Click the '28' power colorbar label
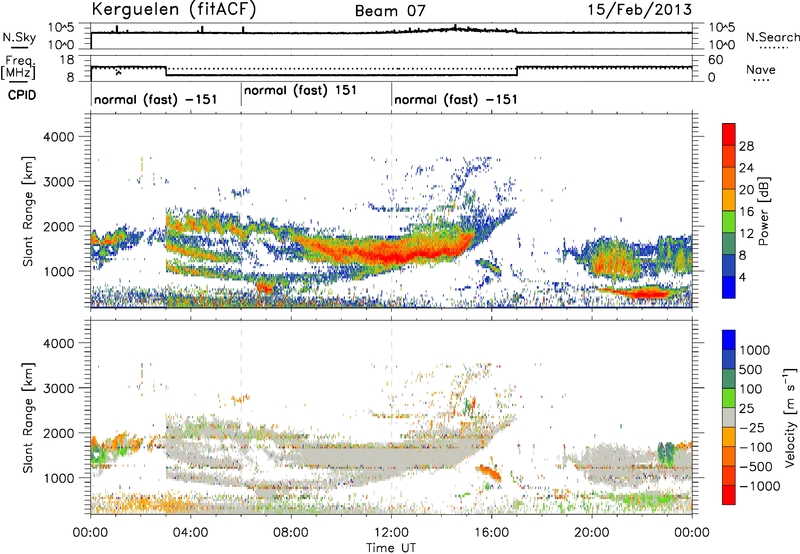The width and height of the screenshot is (800, 554). click(x=746, y=146)
